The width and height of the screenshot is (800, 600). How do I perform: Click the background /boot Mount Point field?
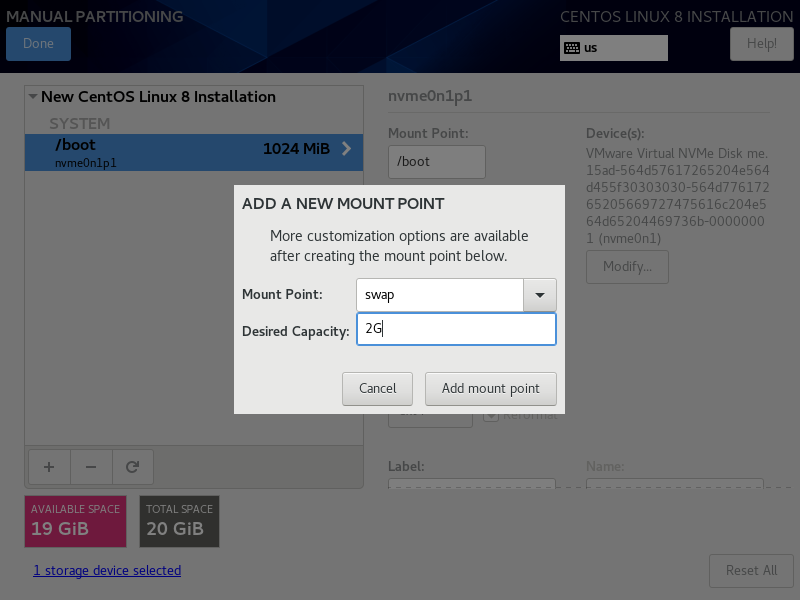(x=437, y=162)
